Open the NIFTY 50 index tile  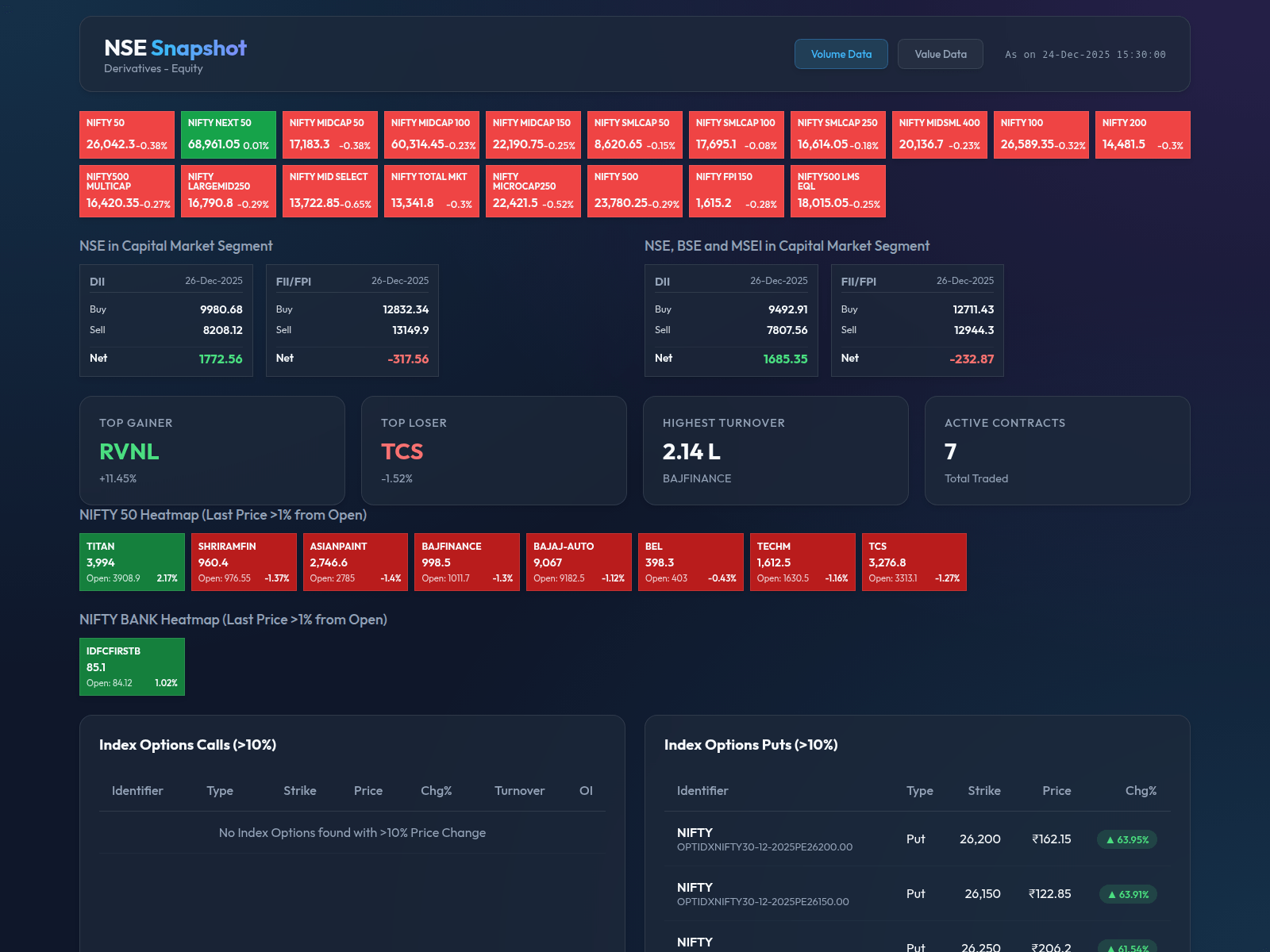tap(127, 135)
